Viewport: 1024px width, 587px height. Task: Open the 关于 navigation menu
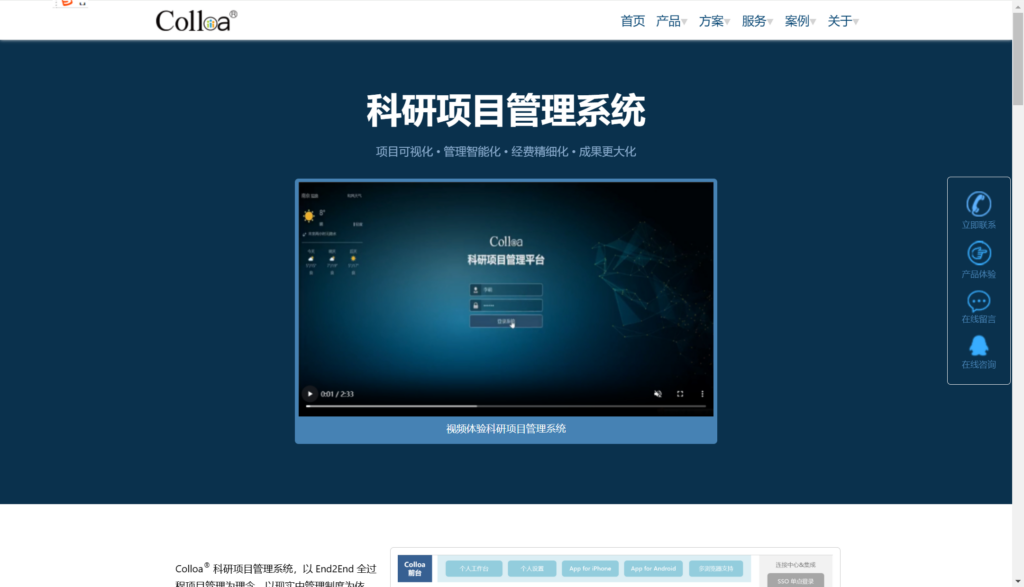pyautogui.click(x=840, y=21)
